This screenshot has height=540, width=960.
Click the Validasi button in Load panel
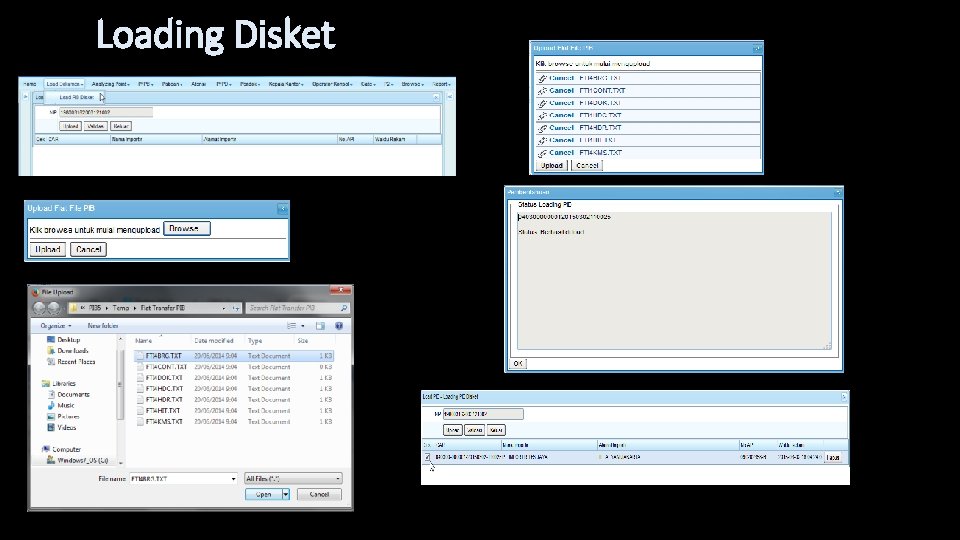(x=96, y=126)
